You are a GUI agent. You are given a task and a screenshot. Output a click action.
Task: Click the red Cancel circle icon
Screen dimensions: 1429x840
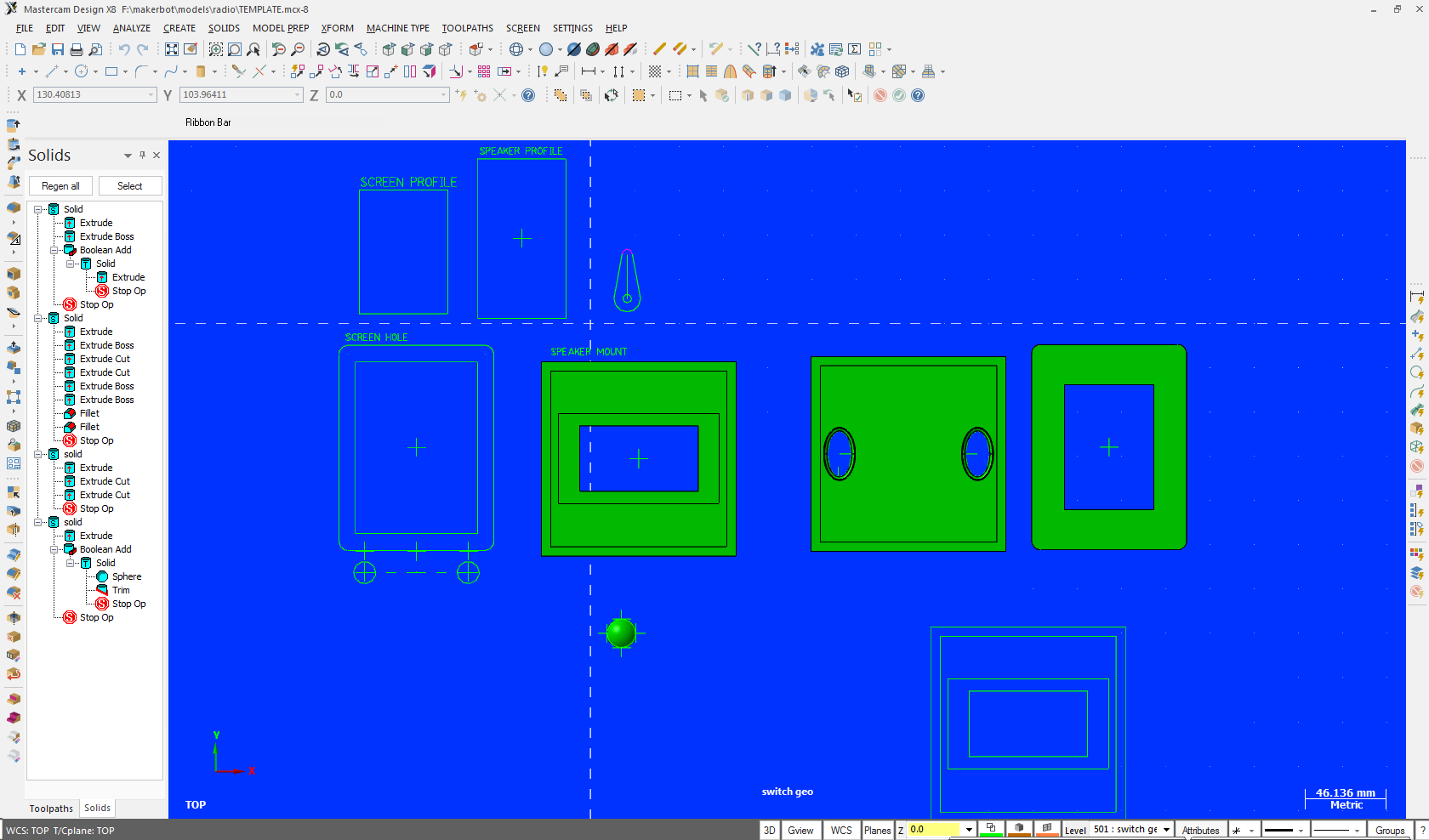point(880,95)
